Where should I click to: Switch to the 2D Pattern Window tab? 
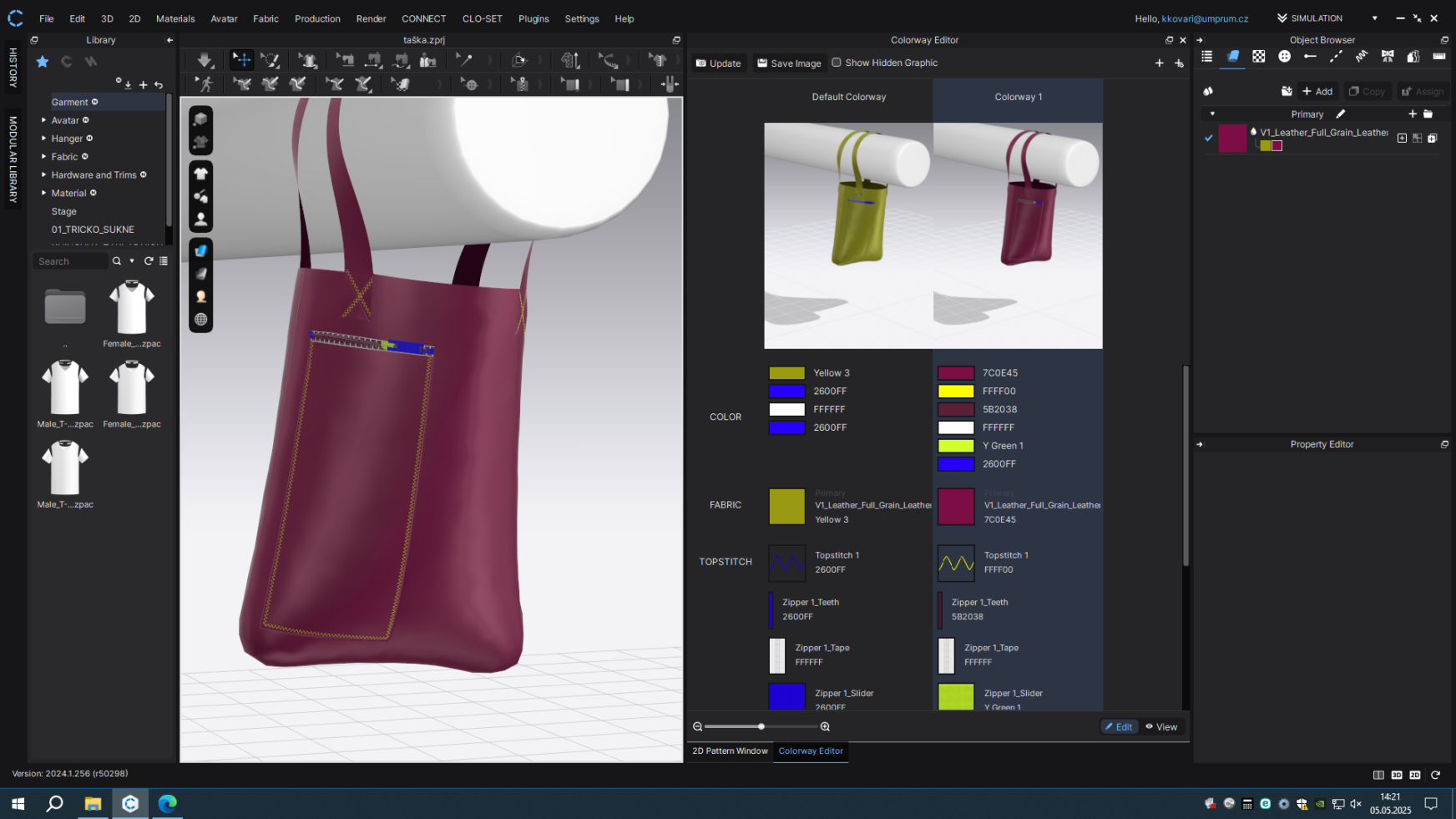tap(730, 751)
